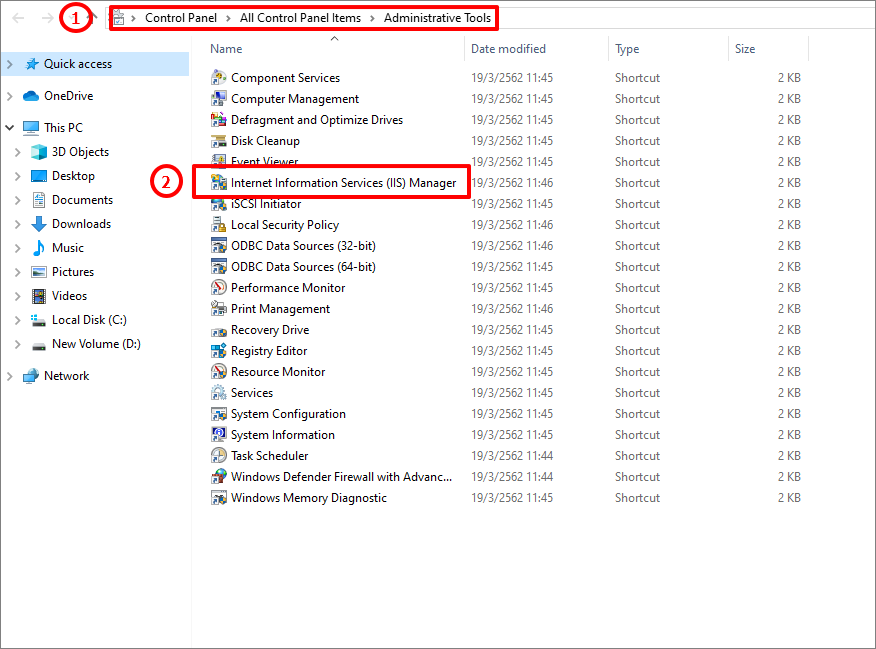This screenshot has width=876, height=649.
Task: Expand the Network tree node
Action: (9, 376)
